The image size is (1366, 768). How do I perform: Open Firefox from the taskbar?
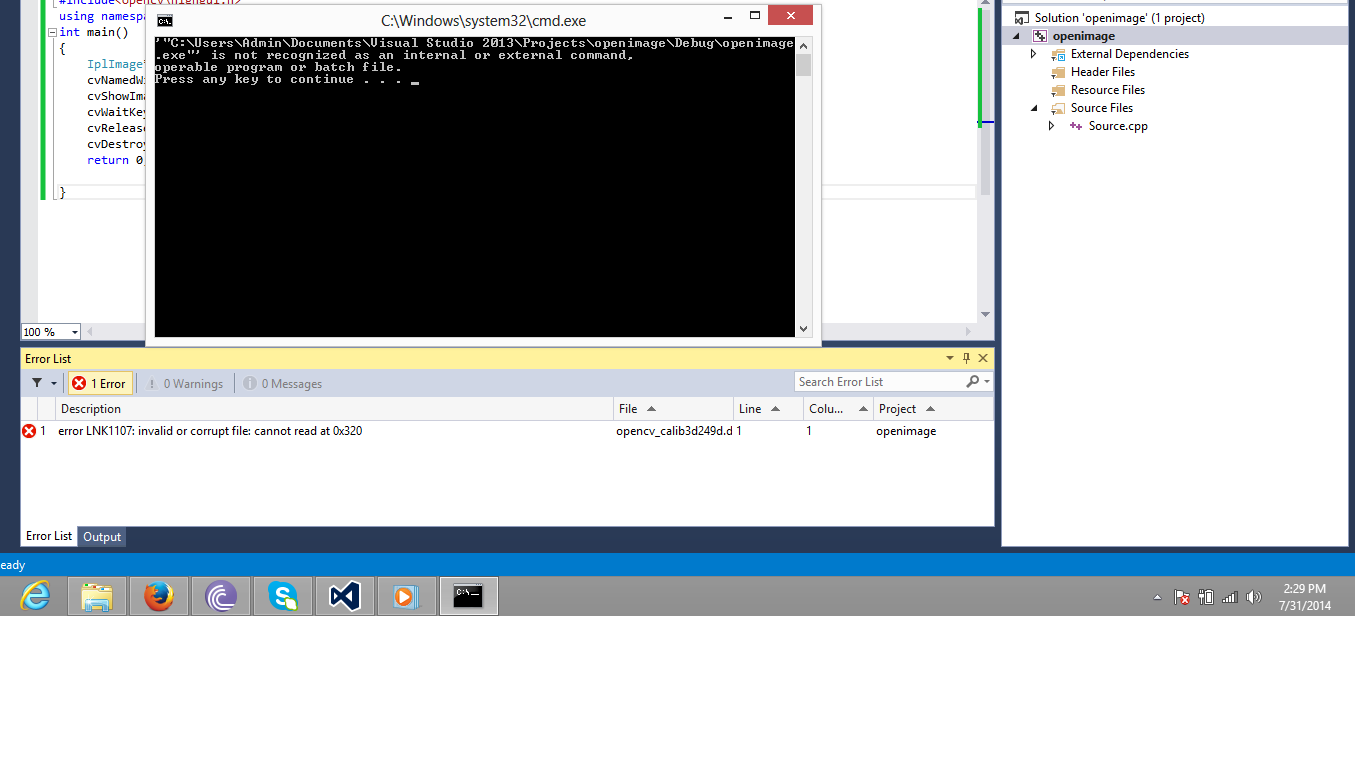click(x=159, y=596)
